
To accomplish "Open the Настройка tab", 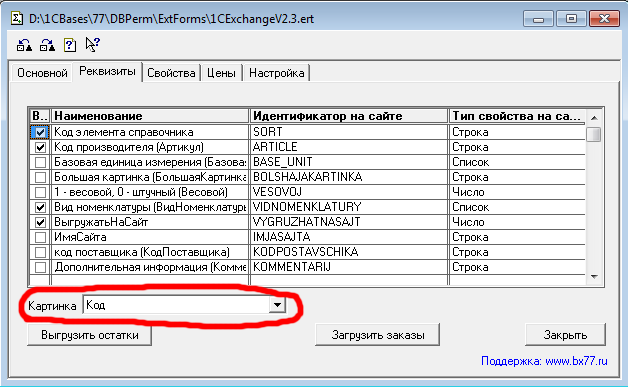I will click(276, 73).
